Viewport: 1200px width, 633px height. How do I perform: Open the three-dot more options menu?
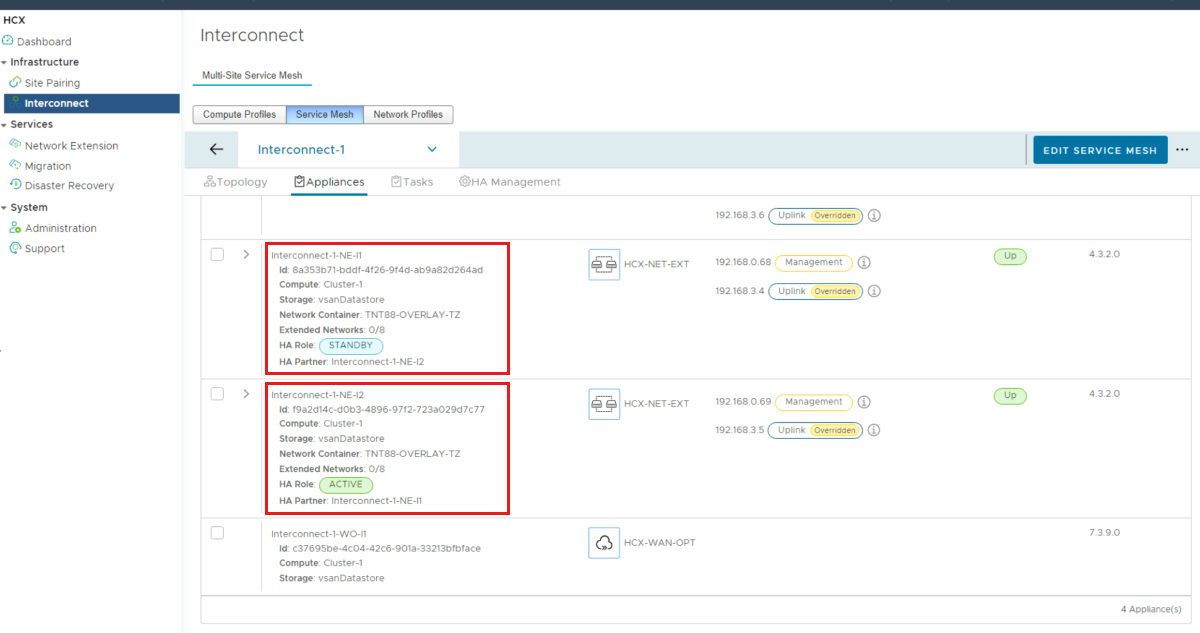click(1182, 150)
